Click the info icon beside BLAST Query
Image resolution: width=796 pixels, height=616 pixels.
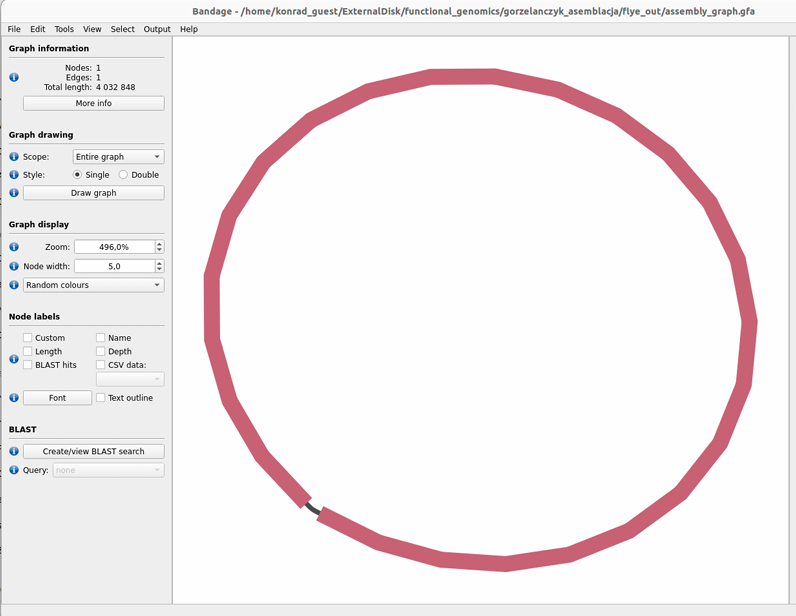click(14, 470)
